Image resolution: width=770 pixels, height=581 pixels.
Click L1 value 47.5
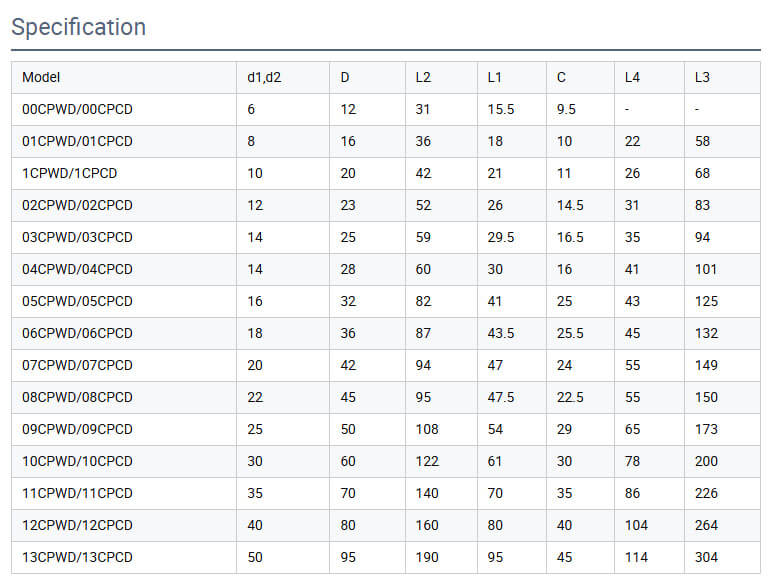(x=501, y=397)
